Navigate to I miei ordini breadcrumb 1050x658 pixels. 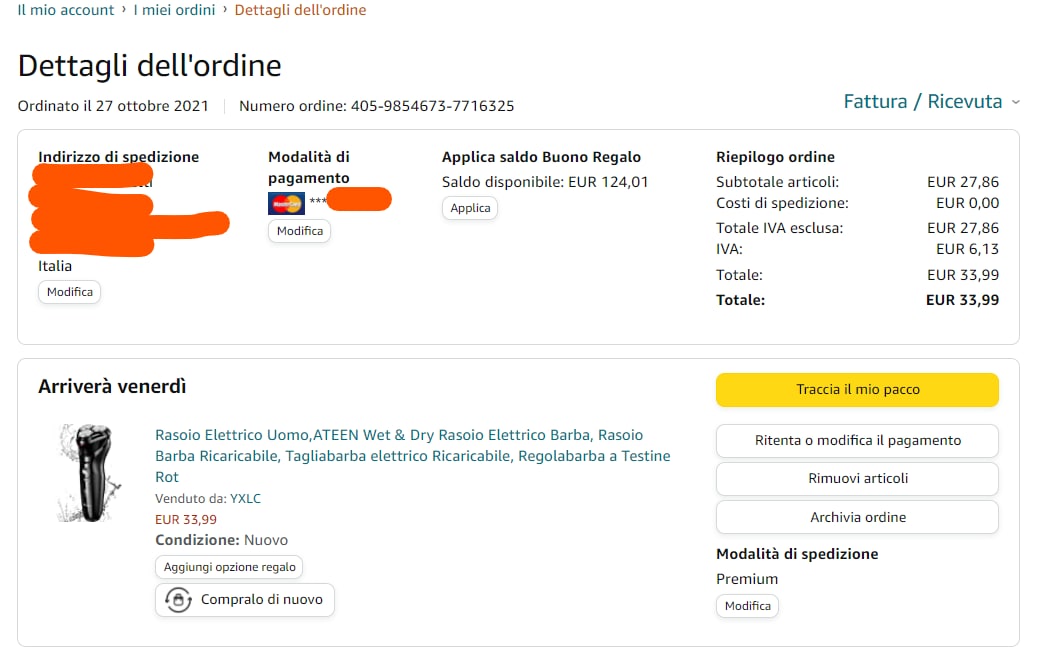point(175,10)
